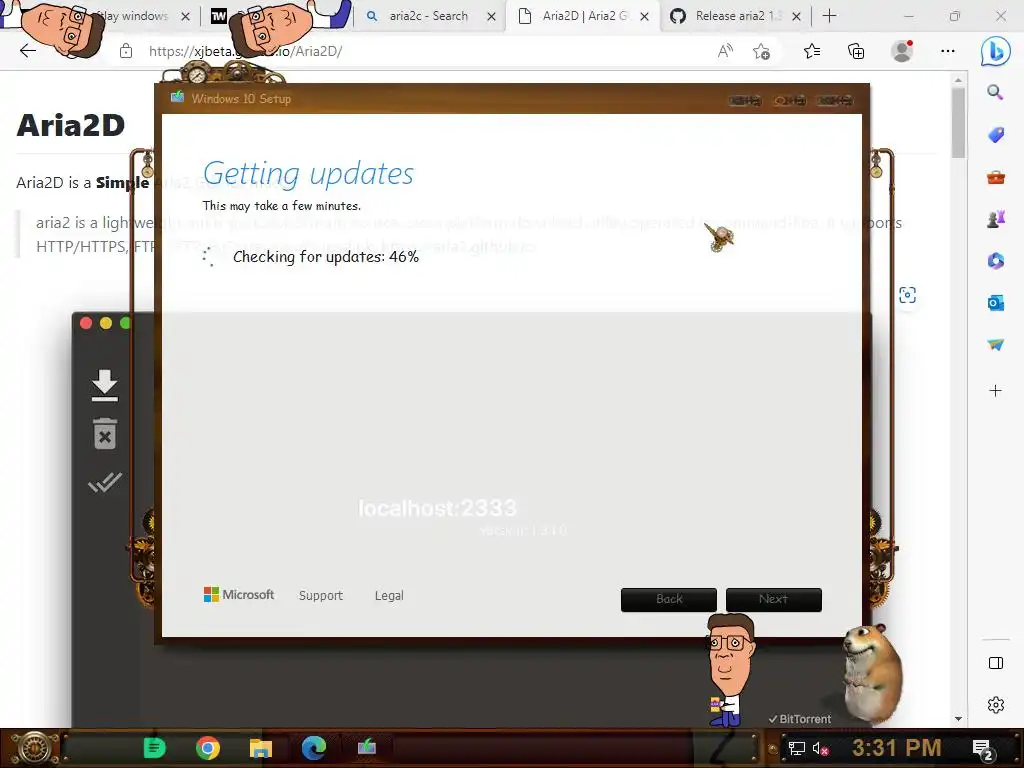Switch to the aria2c - Search tab
This screenshot has width=1024, height=768.
428,16
